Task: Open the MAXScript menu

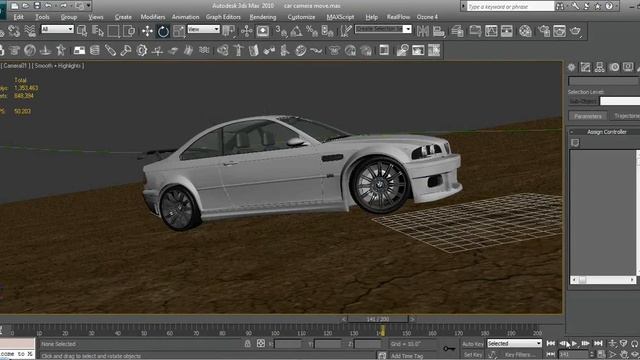Action: pos(340,17)
